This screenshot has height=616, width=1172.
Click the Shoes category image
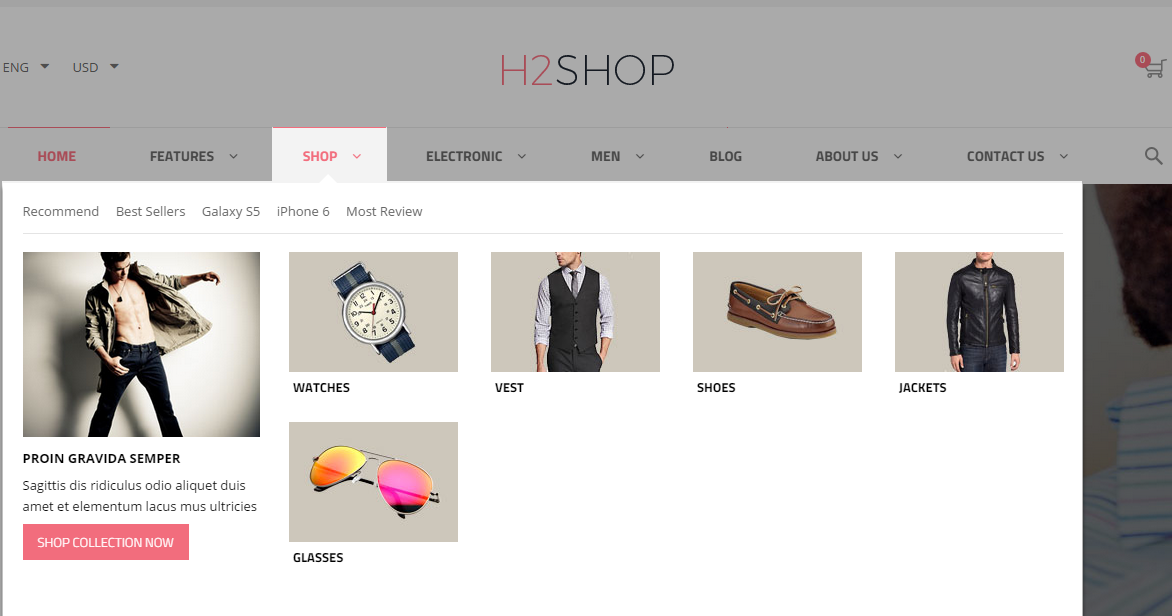(777, 312)
